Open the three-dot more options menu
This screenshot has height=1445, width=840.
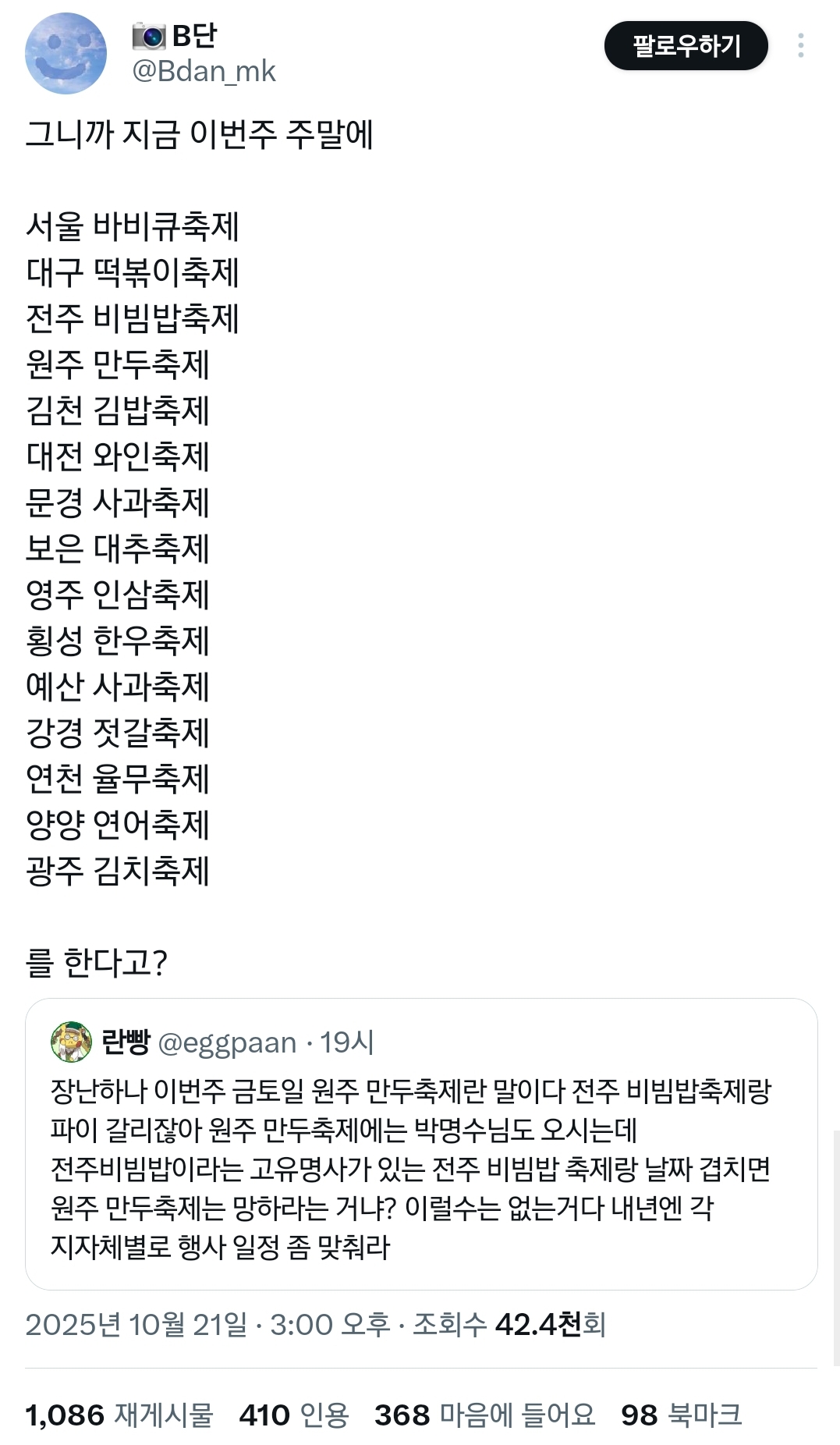[x=800, y=45]
